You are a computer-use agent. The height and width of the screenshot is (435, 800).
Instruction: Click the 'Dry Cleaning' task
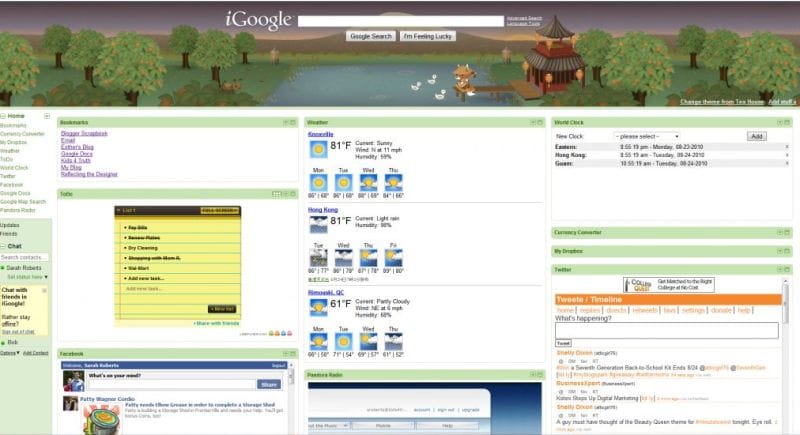[142, 248]
